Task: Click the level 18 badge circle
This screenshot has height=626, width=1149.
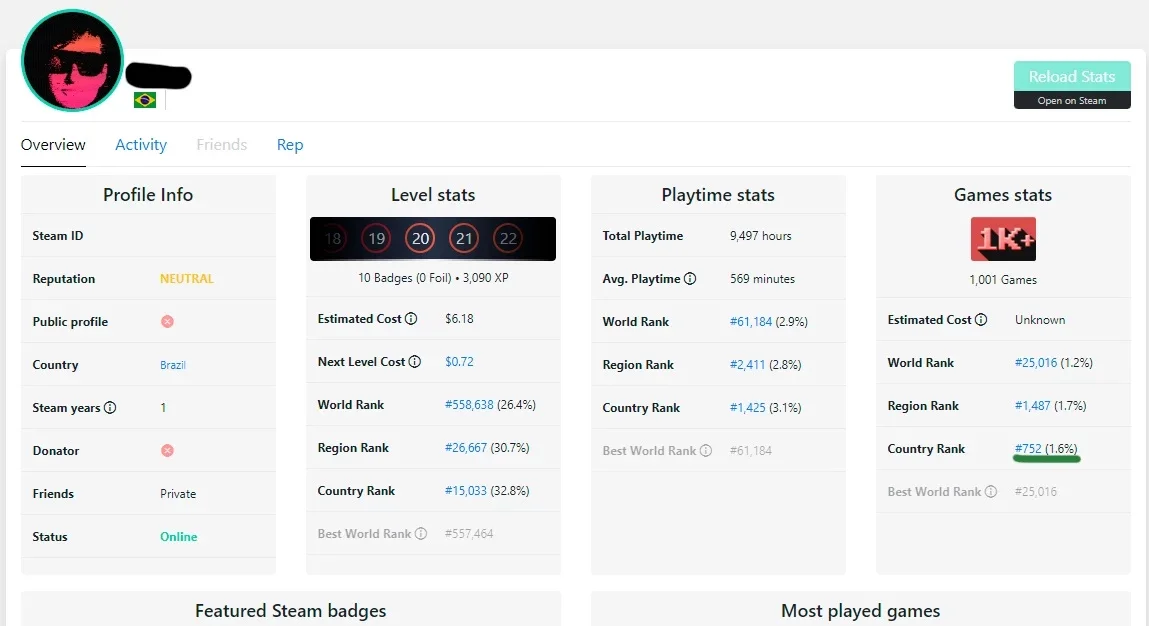Action: pos(333,238)
